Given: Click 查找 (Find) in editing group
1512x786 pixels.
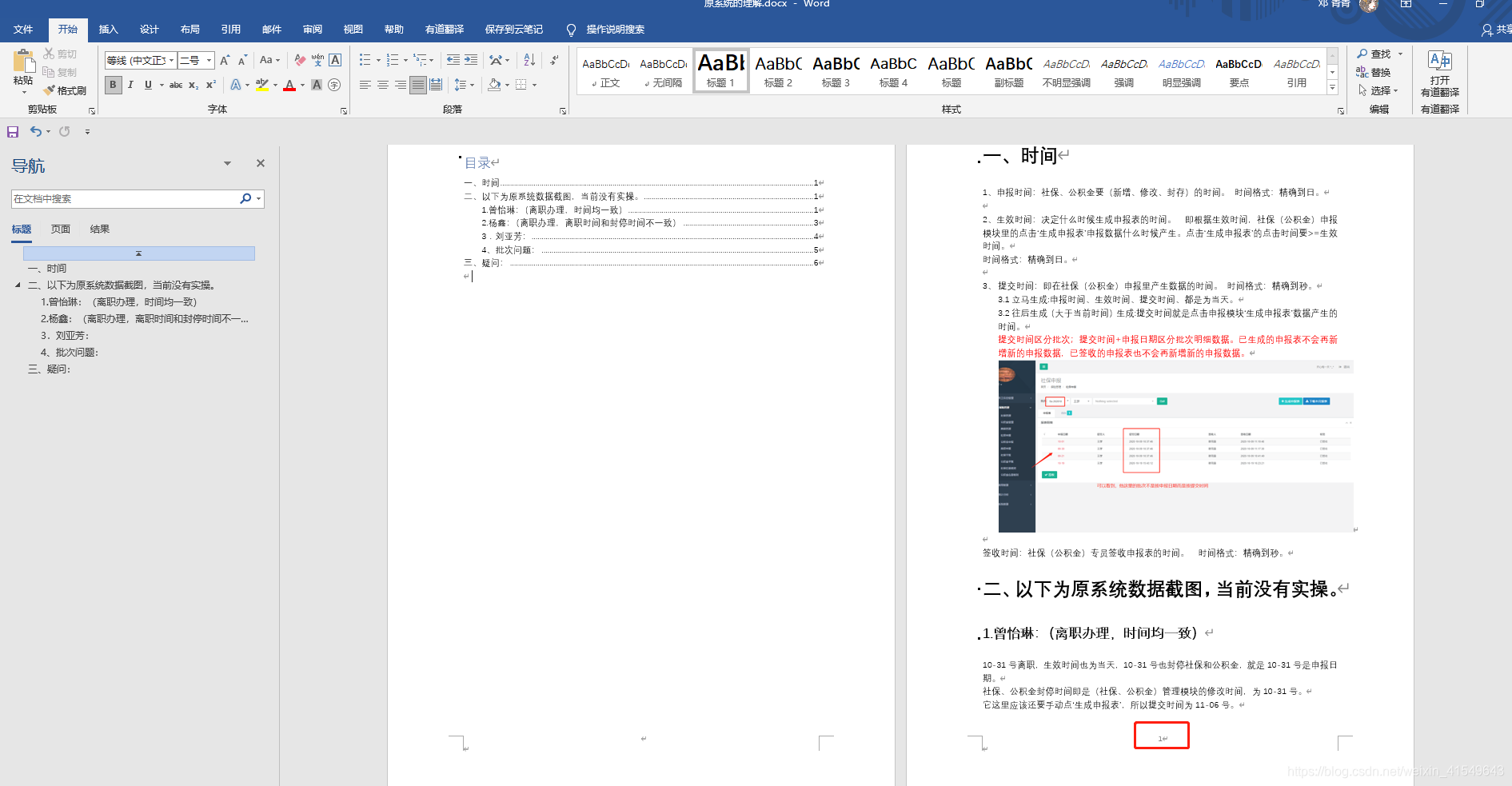Looking at the screenshot, I should click(1374, 54).
